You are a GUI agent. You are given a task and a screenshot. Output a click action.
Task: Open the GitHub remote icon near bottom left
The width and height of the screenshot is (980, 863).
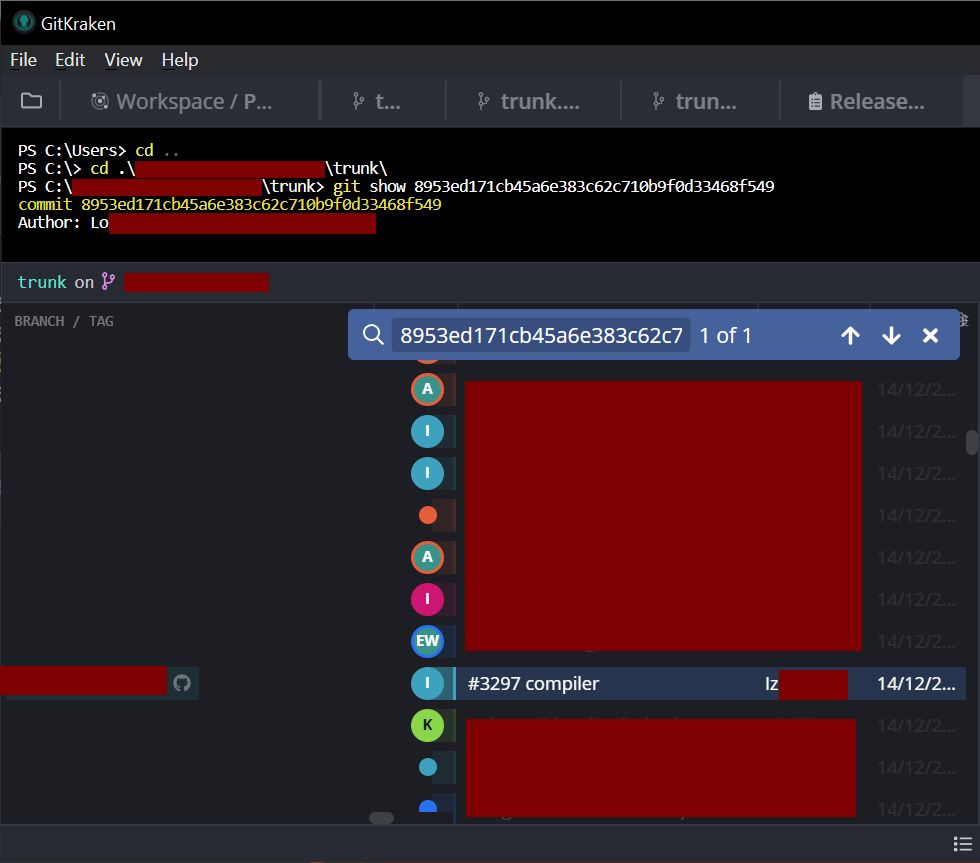click(182, 681)
